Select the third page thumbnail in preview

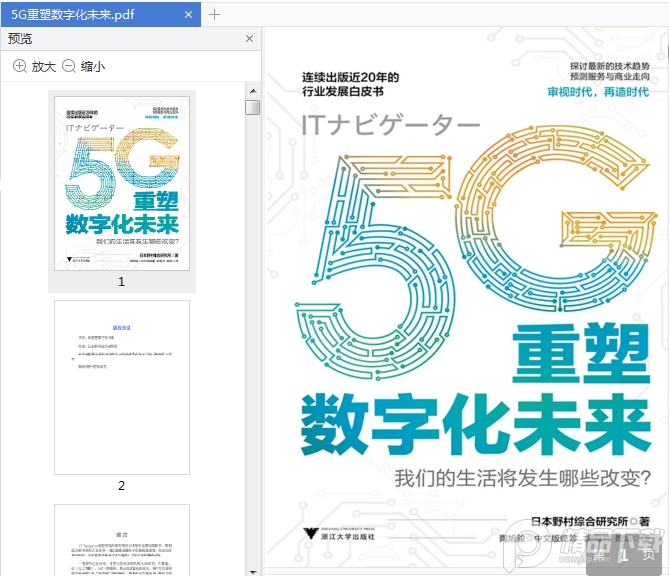point(122,540)
